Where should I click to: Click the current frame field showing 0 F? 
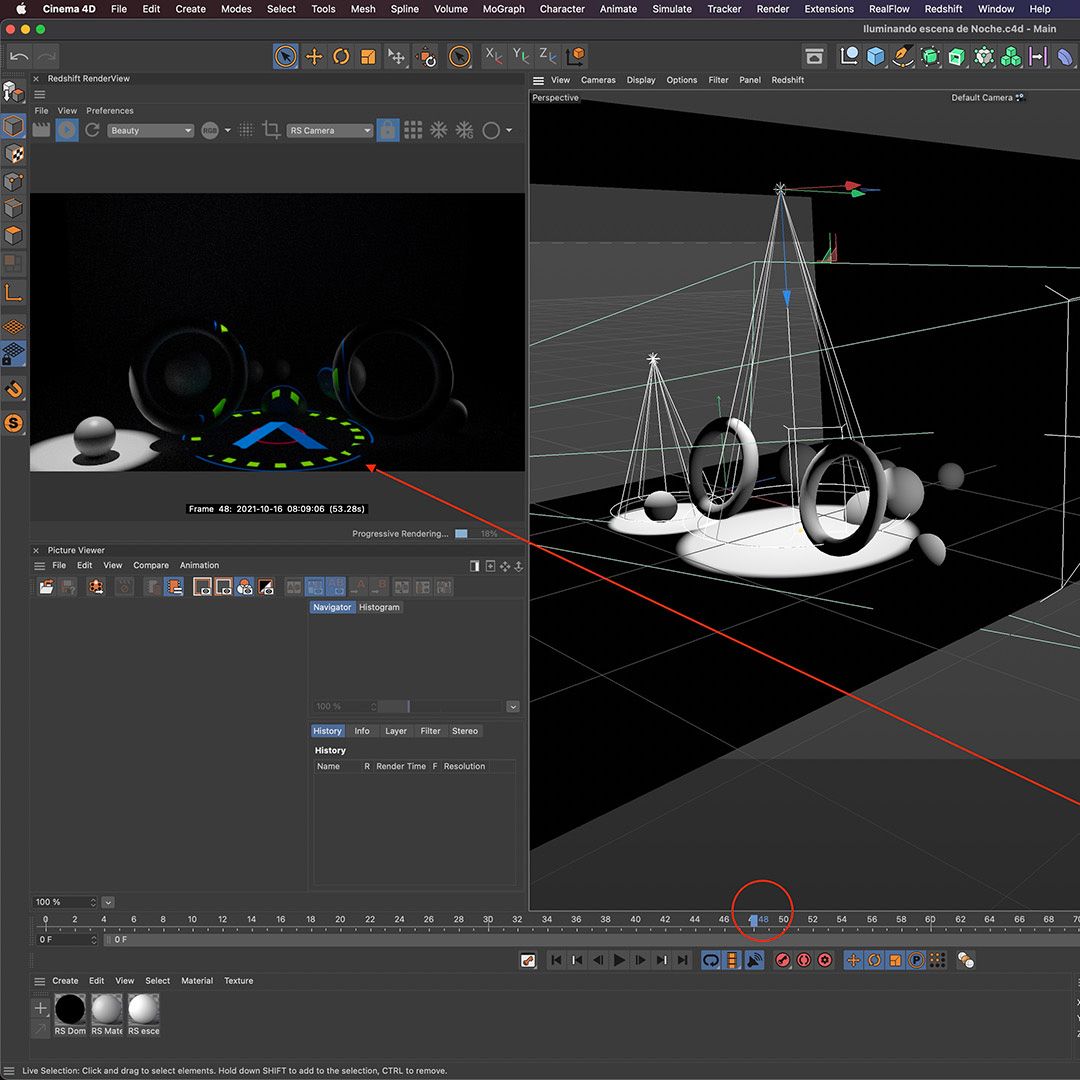tap(67, 939)
